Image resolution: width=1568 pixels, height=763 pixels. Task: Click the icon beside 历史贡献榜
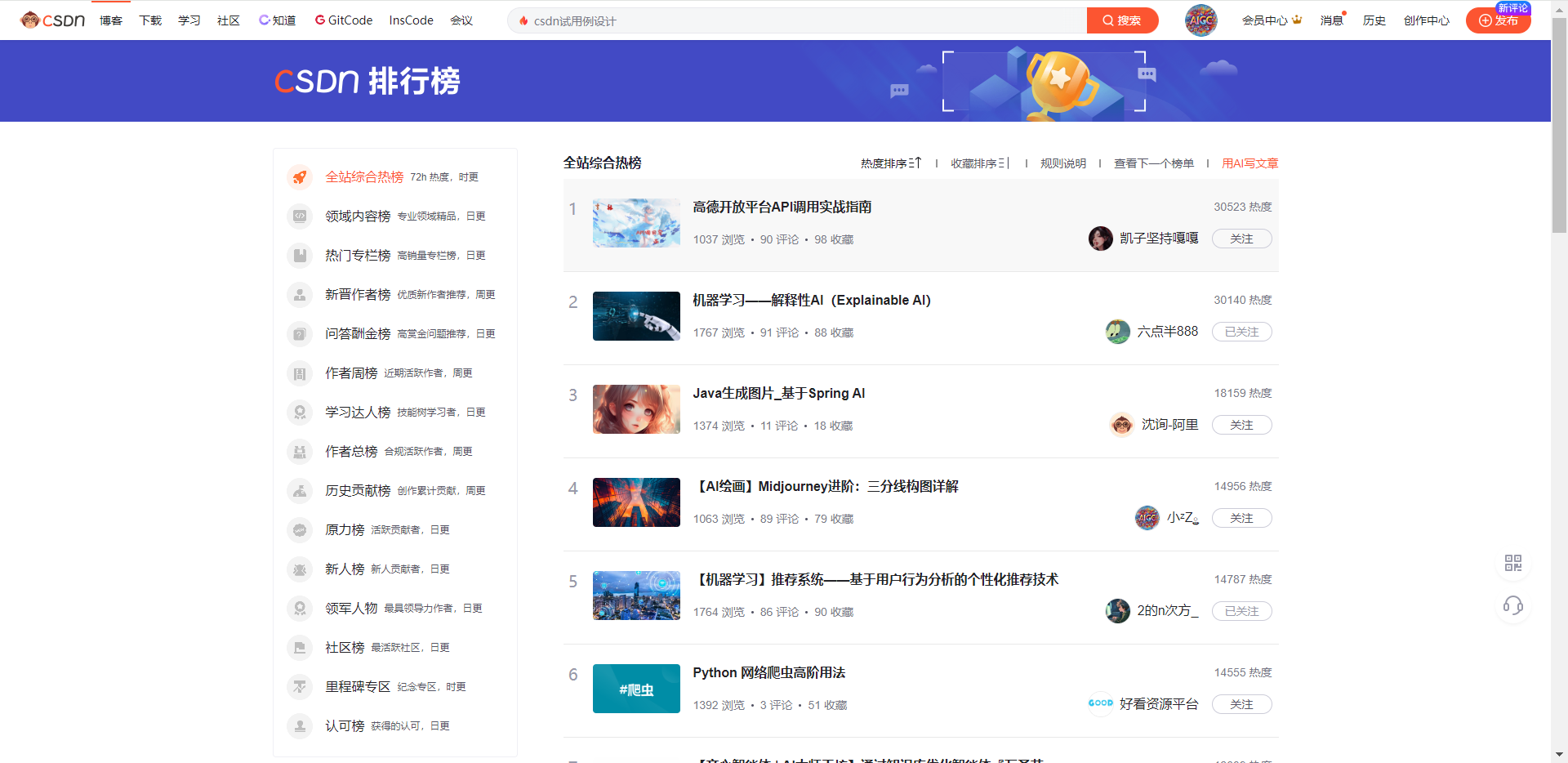(x=300, y=491)
